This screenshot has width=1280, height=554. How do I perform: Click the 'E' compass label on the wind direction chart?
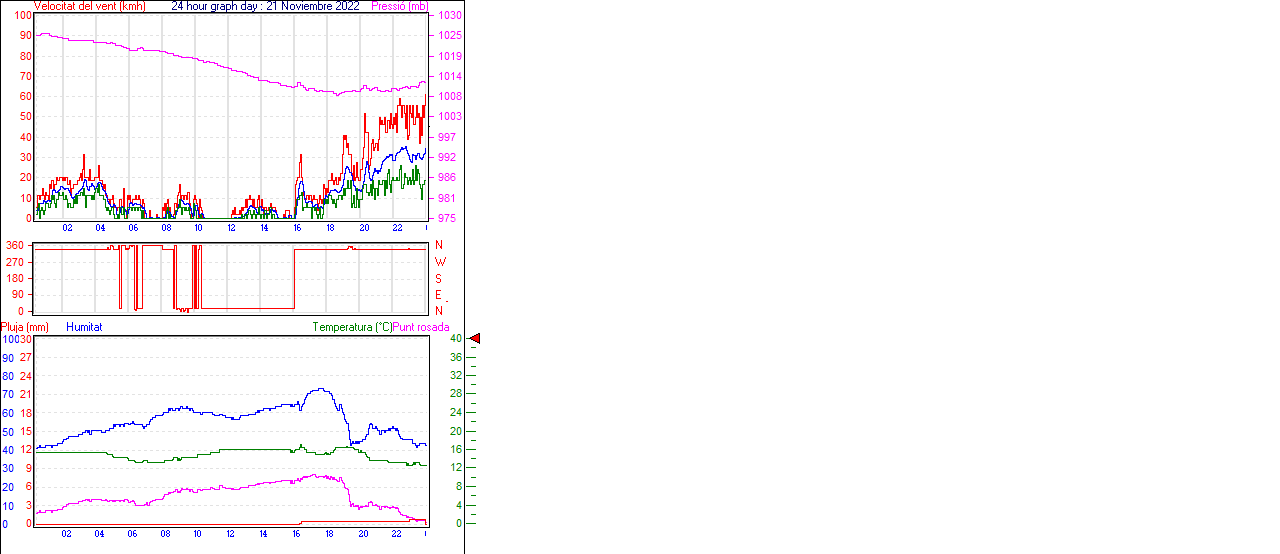[439, 295]
